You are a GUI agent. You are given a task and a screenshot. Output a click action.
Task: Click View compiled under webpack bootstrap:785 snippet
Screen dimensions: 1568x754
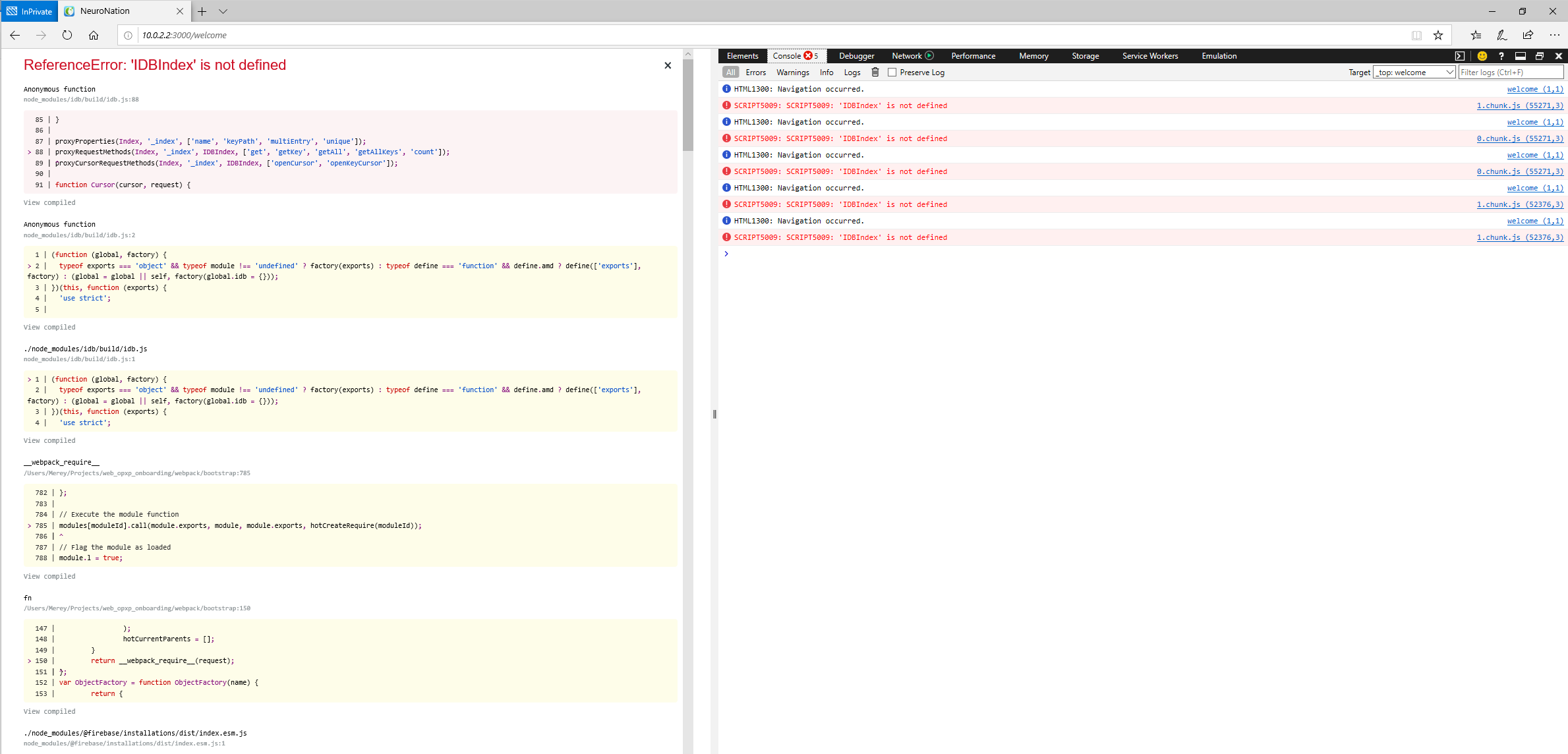(49, 577)
